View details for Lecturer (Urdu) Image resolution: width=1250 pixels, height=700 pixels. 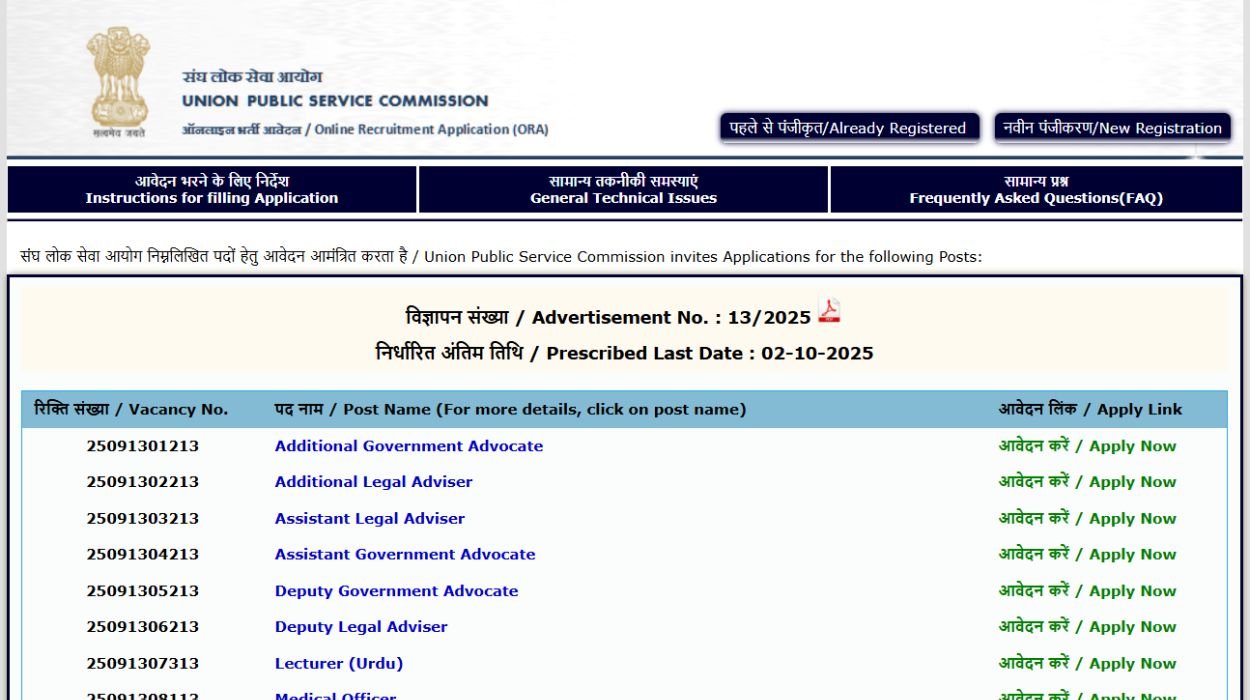pos(340,663)
